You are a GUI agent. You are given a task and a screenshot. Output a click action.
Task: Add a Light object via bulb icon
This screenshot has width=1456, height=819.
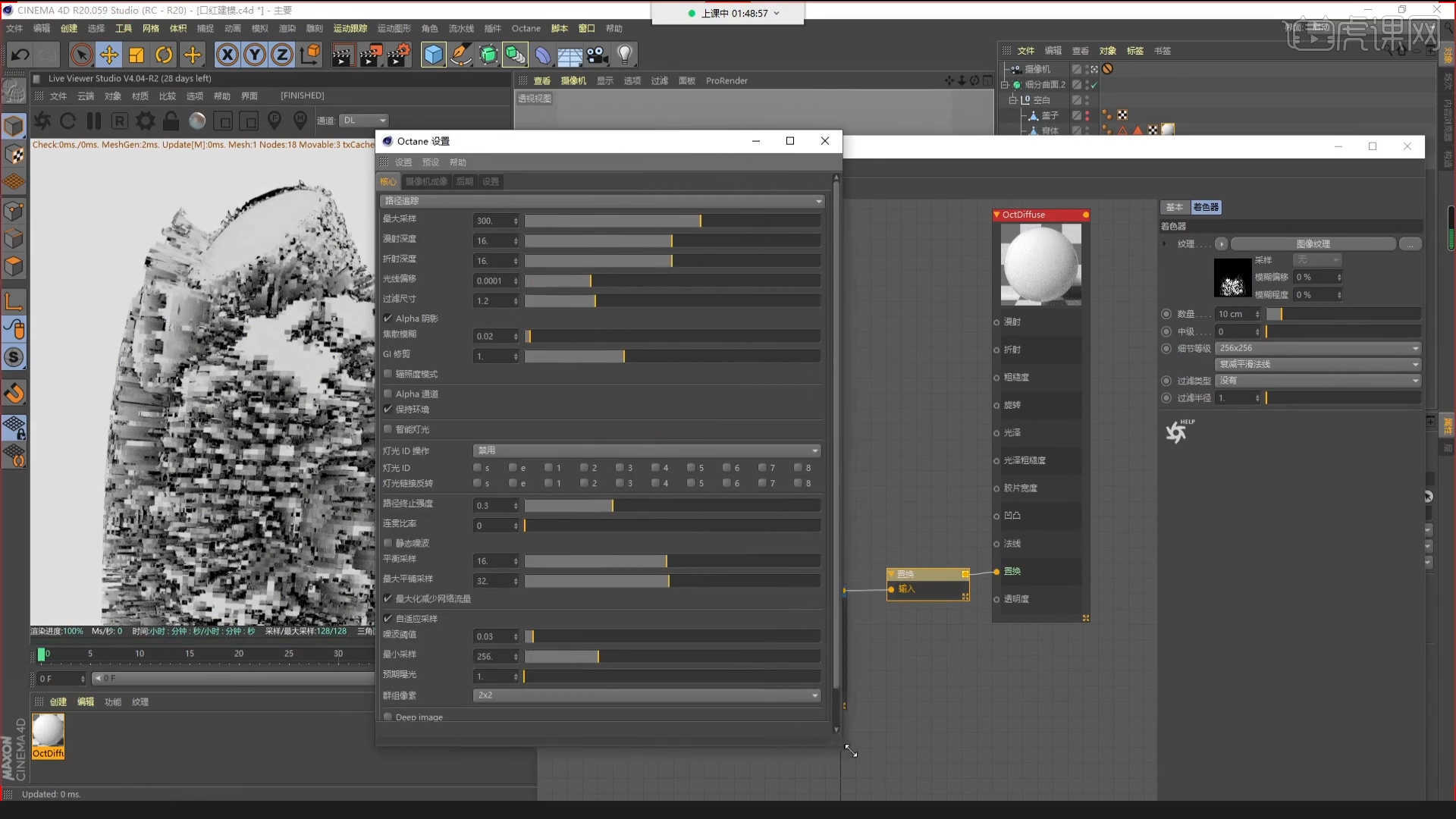click(x=625, y=55)
